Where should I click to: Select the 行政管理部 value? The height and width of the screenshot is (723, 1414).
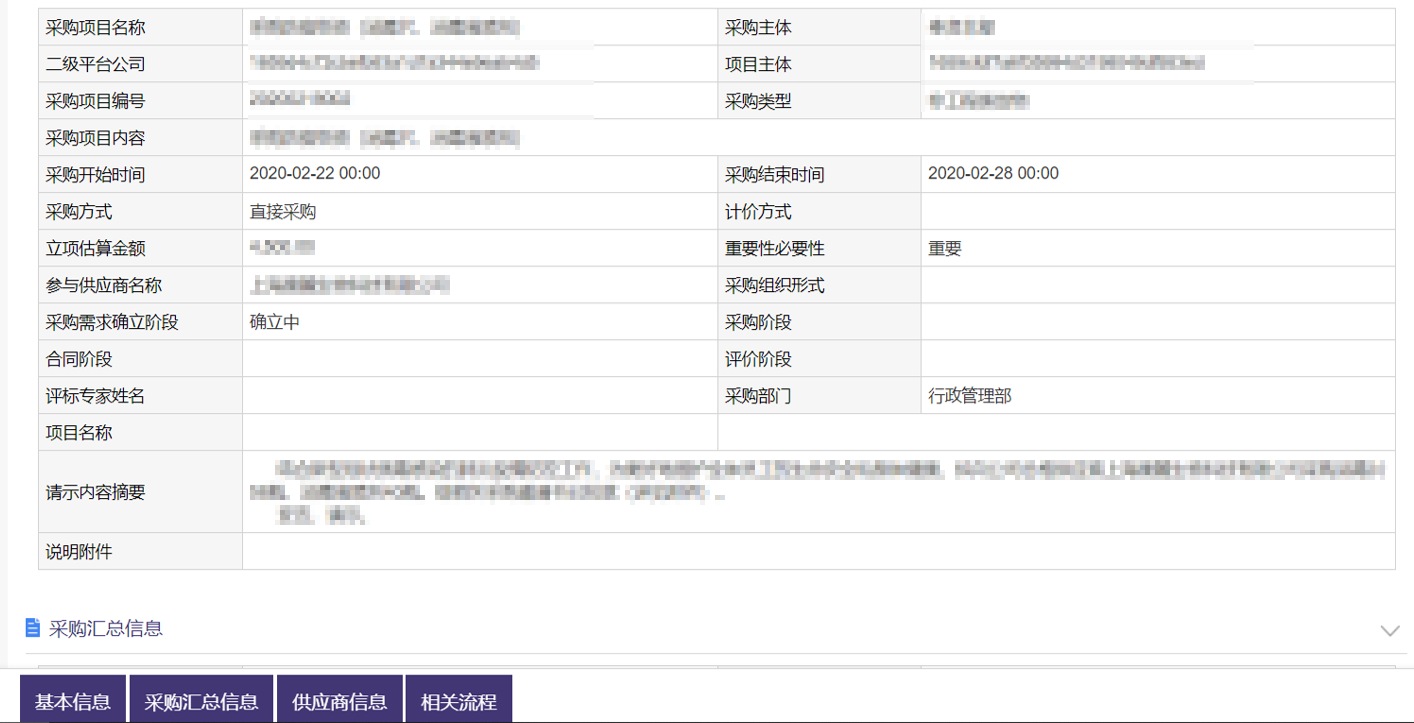970,396
